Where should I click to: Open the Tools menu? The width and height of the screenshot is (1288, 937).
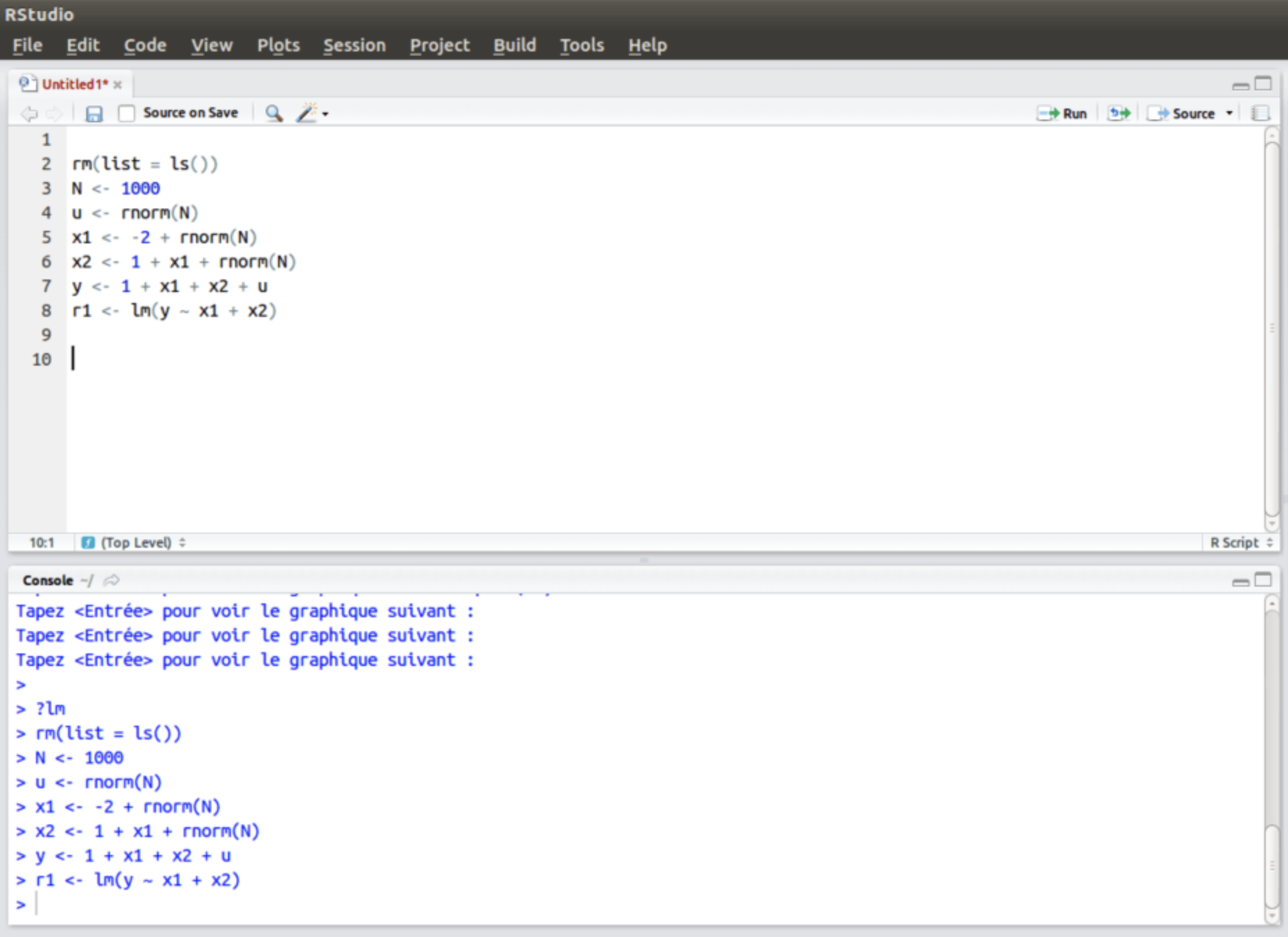[582, 45]
